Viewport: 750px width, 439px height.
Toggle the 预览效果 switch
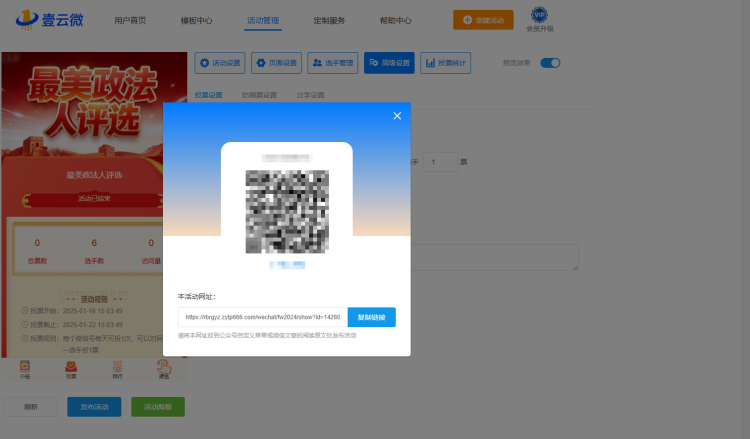coord(550,63)
